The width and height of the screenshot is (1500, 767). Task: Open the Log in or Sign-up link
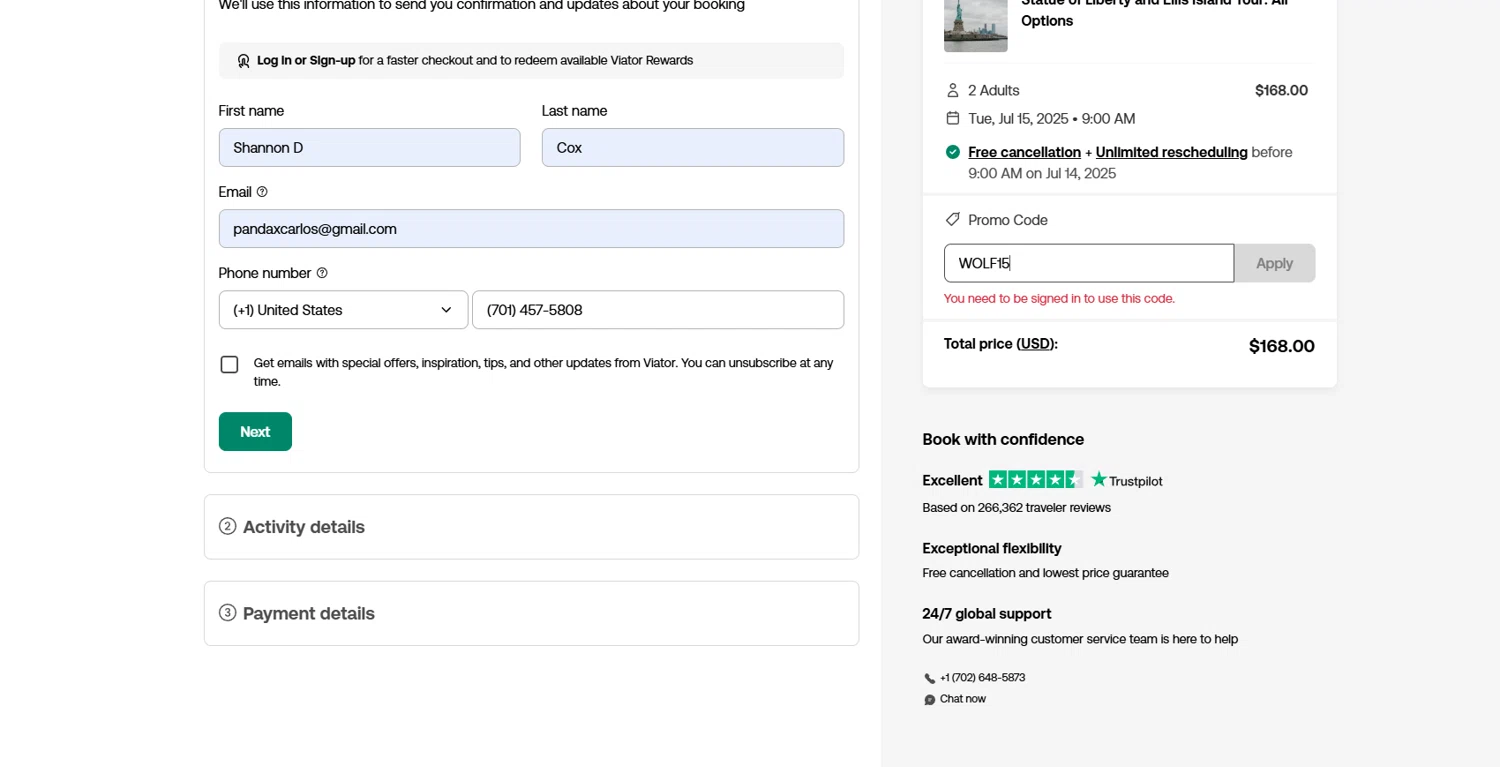coord(306,61)
